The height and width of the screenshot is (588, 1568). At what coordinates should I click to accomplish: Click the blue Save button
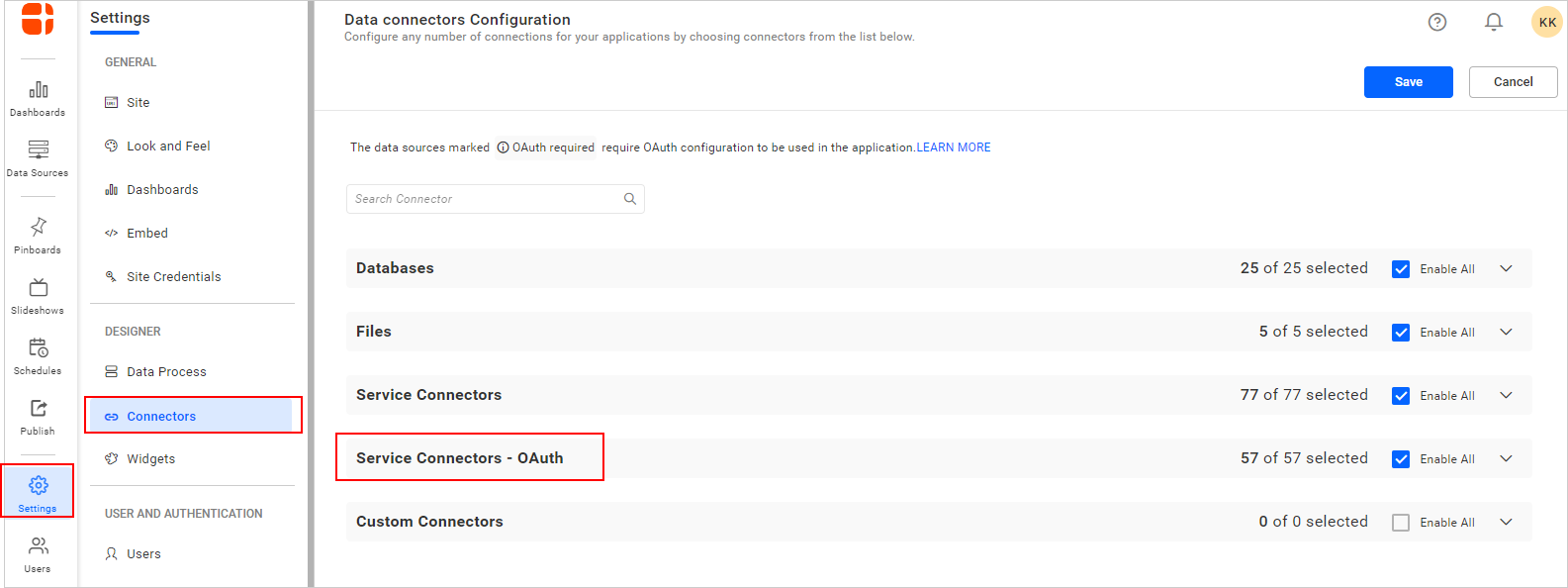point(1408,82)
